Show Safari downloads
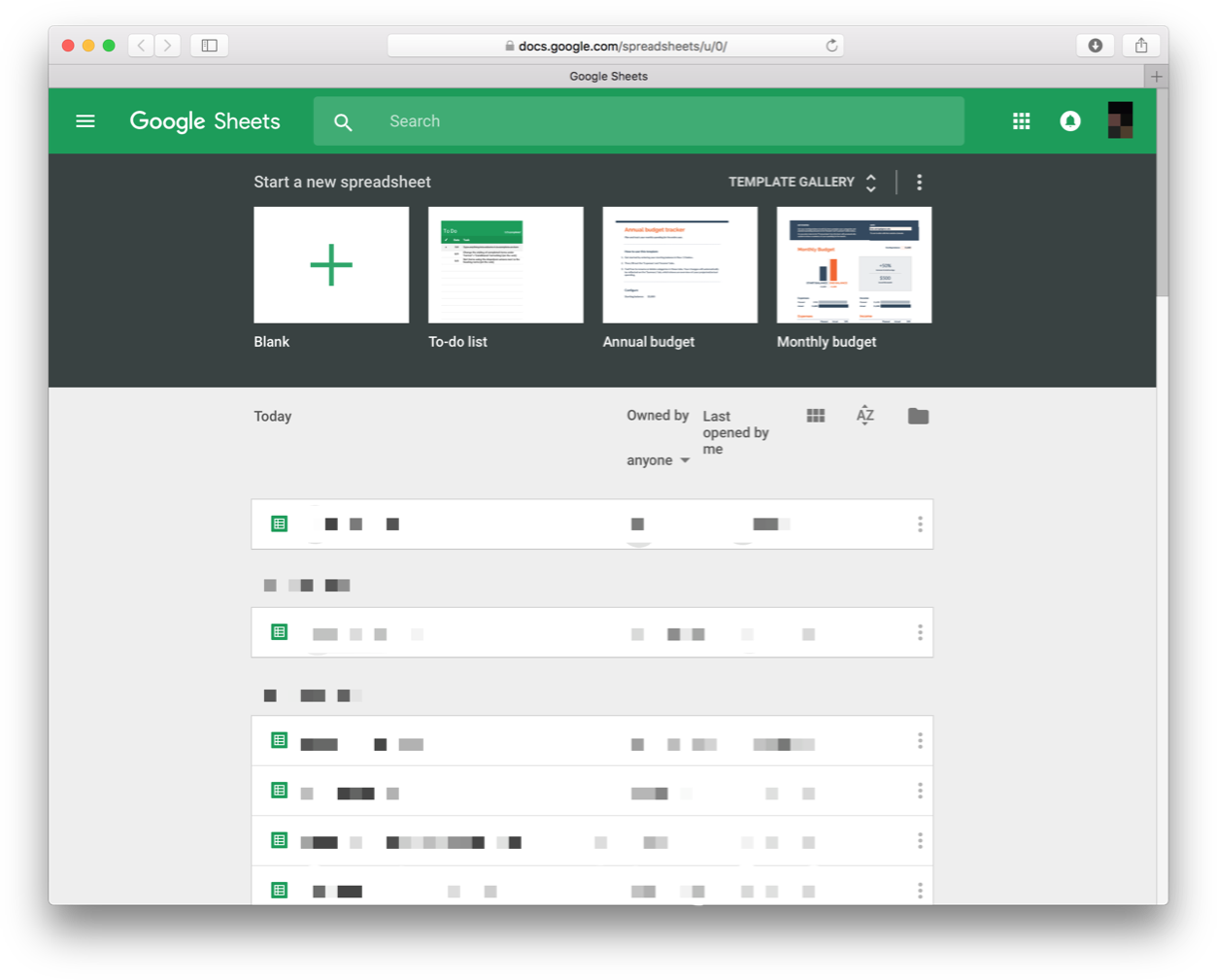The width and height of the screenshot is (1217, 980). tap(1095, 46)
